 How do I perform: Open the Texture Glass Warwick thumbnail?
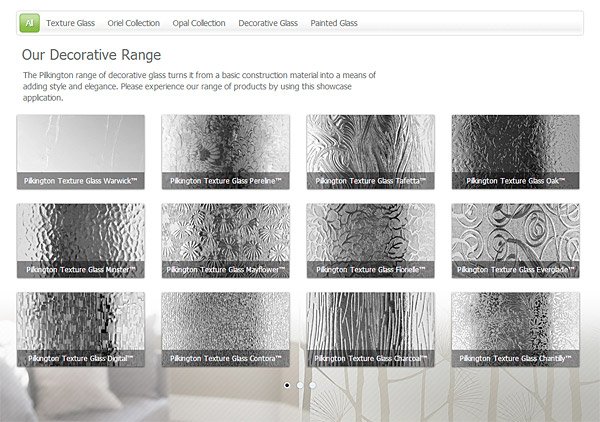point(81,152)
